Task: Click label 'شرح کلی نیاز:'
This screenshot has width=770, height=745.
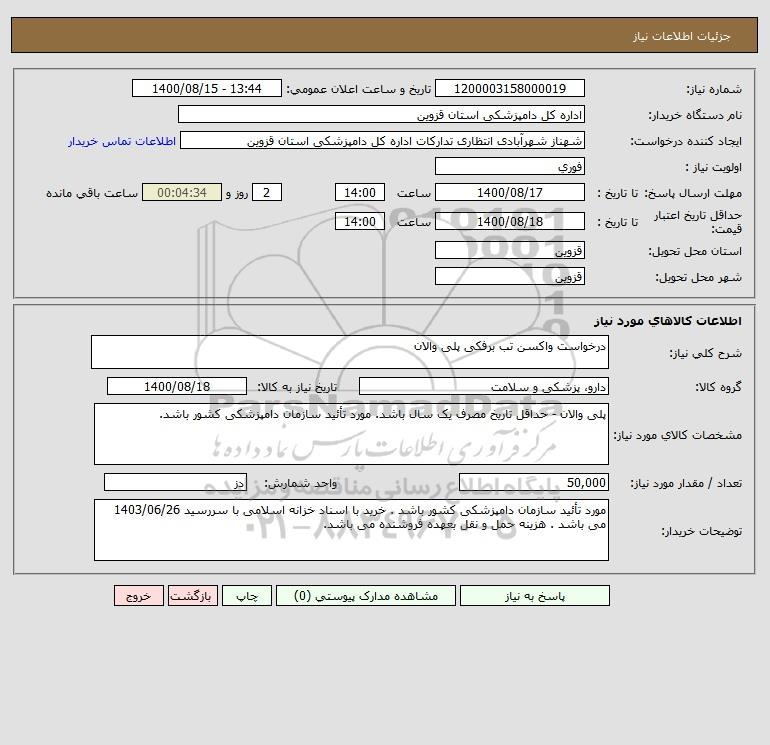Action: coord(706,353)
